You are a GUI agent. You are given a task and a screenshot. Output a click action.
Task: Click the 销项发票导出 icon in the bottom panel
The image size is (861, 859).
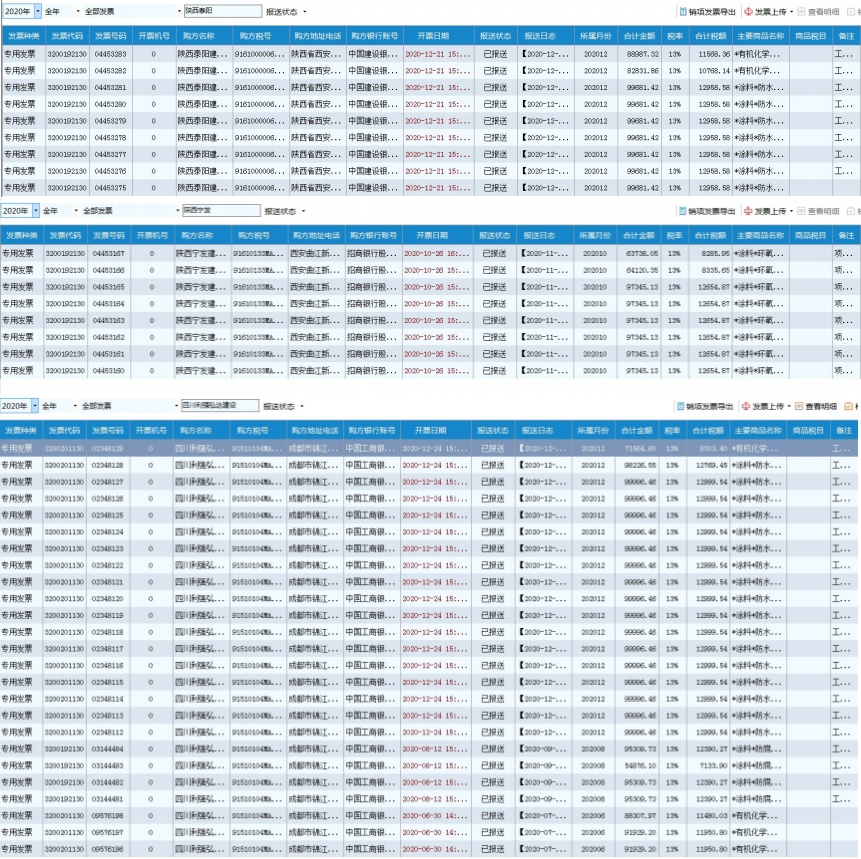point(680,407)
